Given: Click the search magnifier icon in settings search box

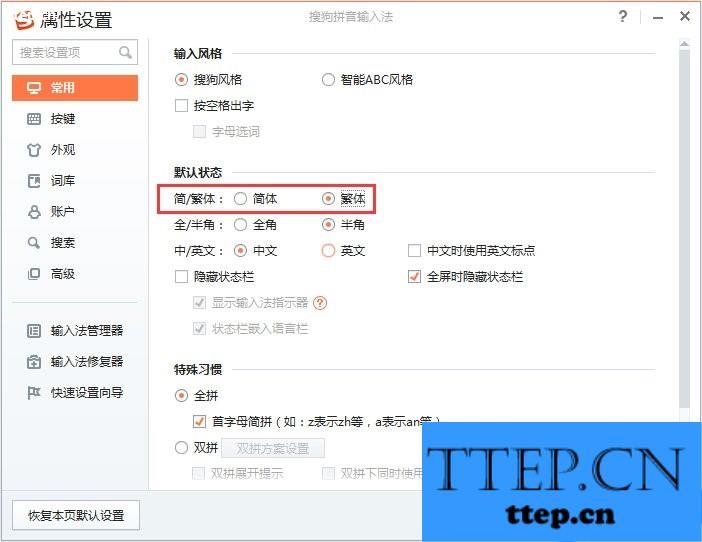Looking at the screenshot, I should (125, 52).
